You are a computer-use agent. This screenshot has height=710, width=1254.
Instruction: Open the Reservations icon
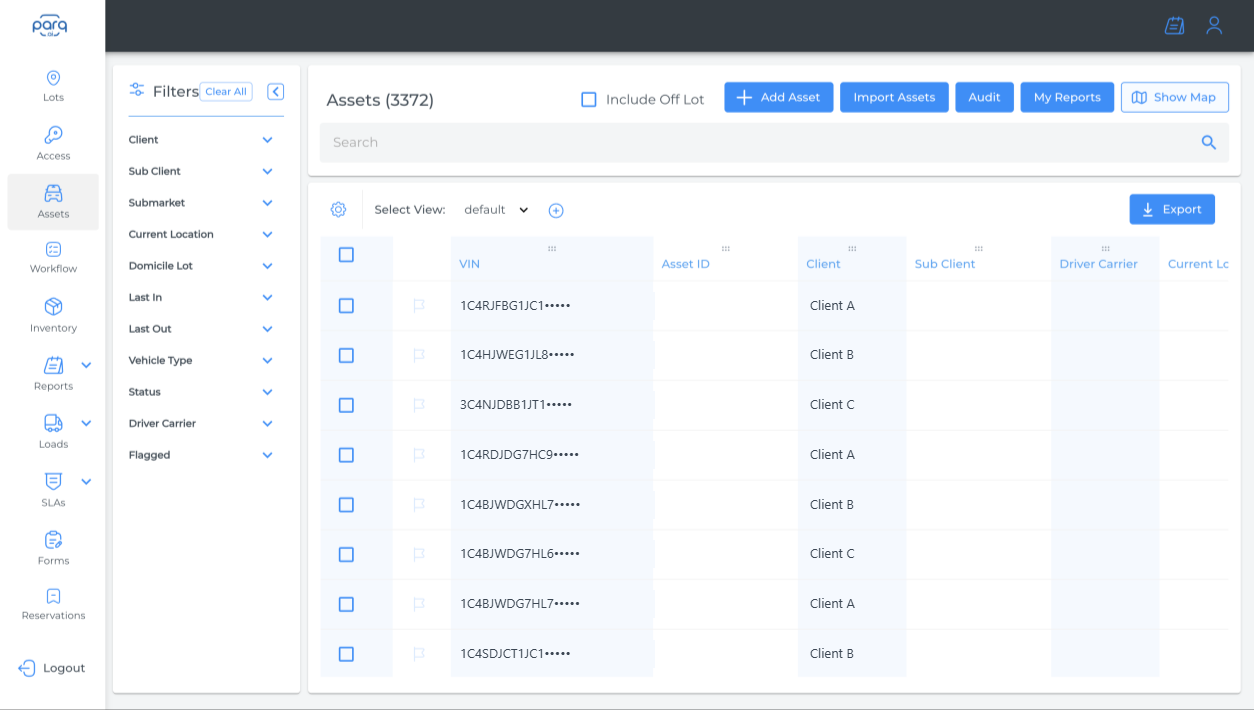tap(53, 596)
